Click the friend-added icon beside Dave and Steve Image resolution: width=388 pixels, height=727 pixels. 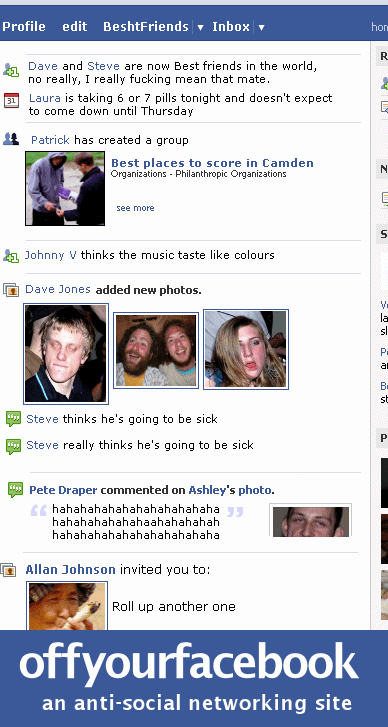pos(11,70)
